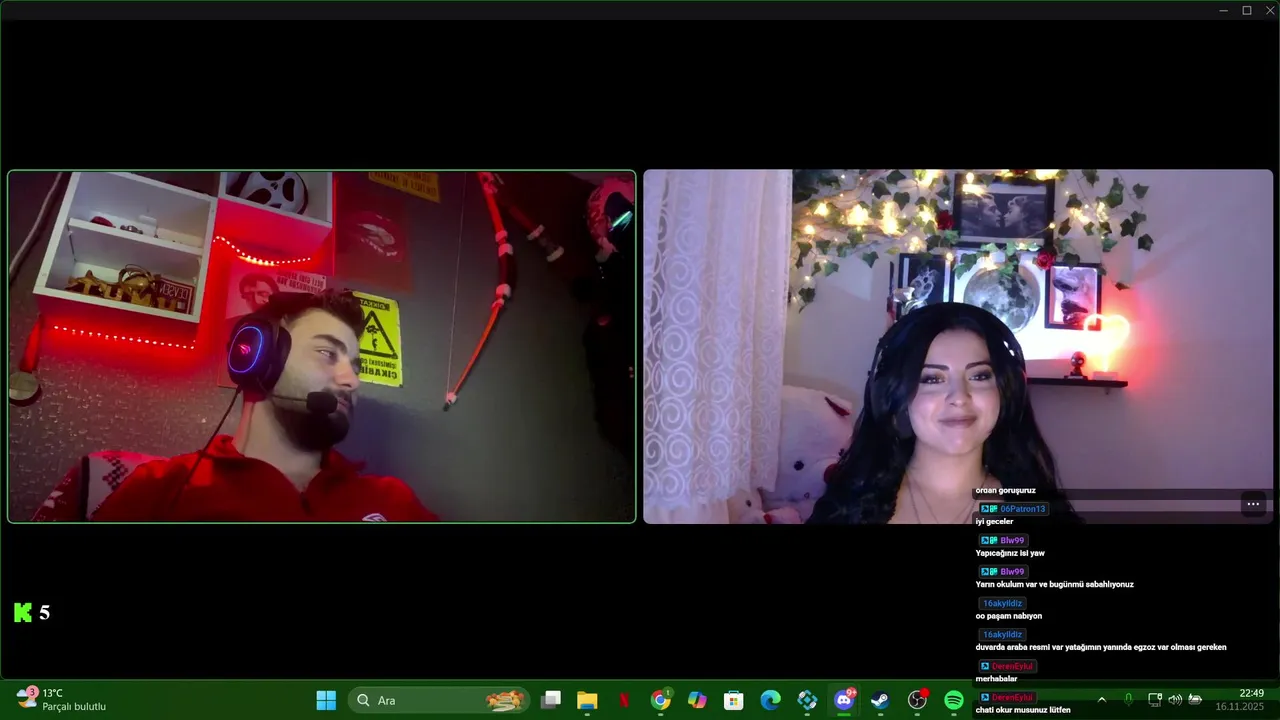Image resolution: width=1280 pixels, height=720 pixels.
Task: Open Microsoft Store from the taskbar
Action: pyautogui.click(x=734, y=700)
